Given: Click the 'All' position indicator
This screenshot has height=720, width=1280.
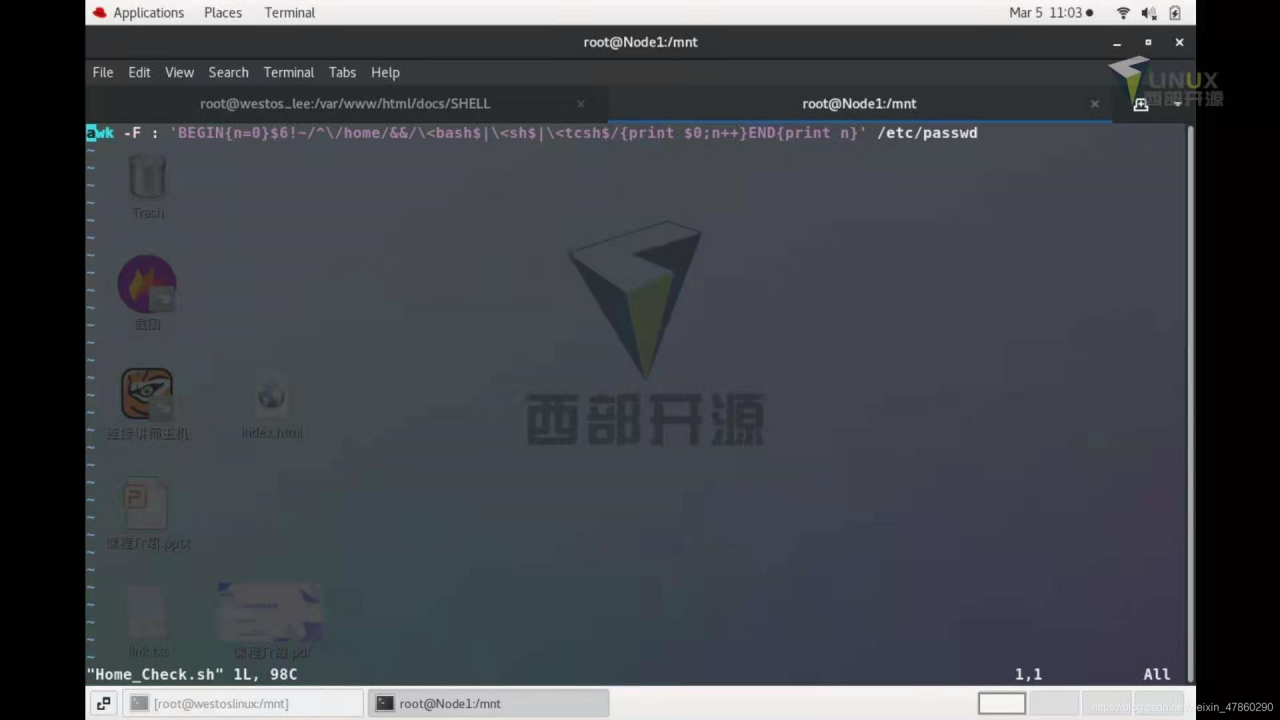Looking at the screenshot, I should point(1157,674).
